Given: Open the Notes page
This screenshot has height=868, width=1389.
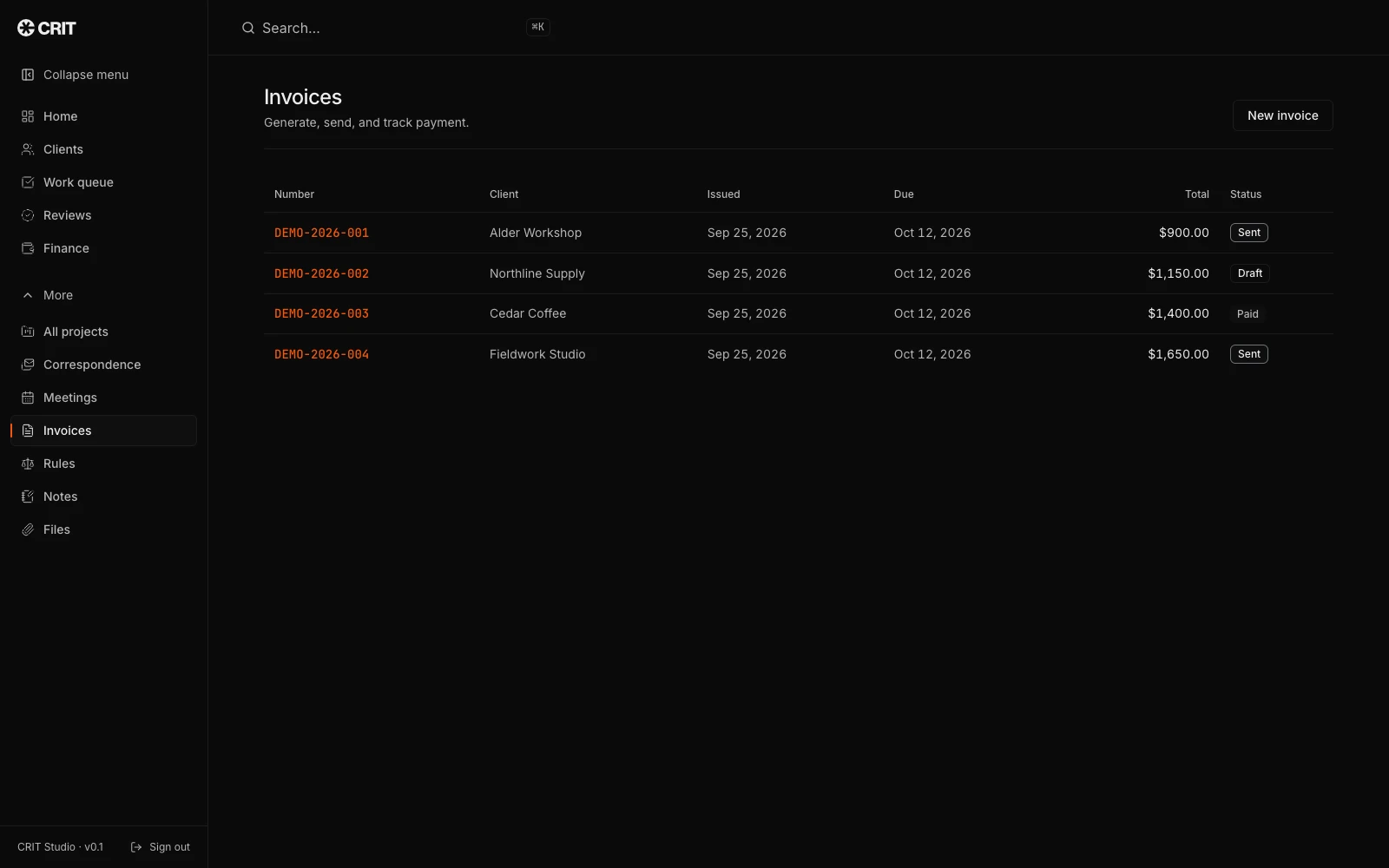Looking at the screenshot, I should (103, 496).
